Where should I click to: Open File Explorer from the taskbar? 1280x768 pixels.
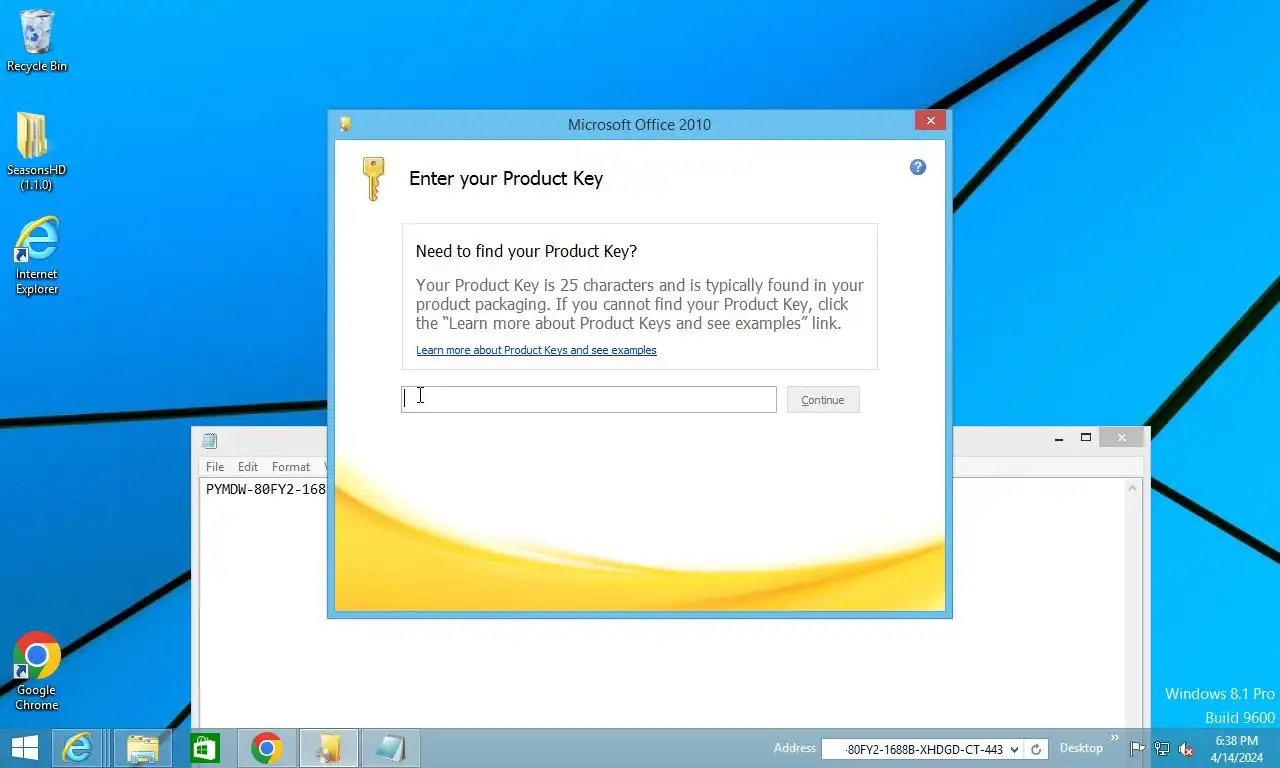143,748
